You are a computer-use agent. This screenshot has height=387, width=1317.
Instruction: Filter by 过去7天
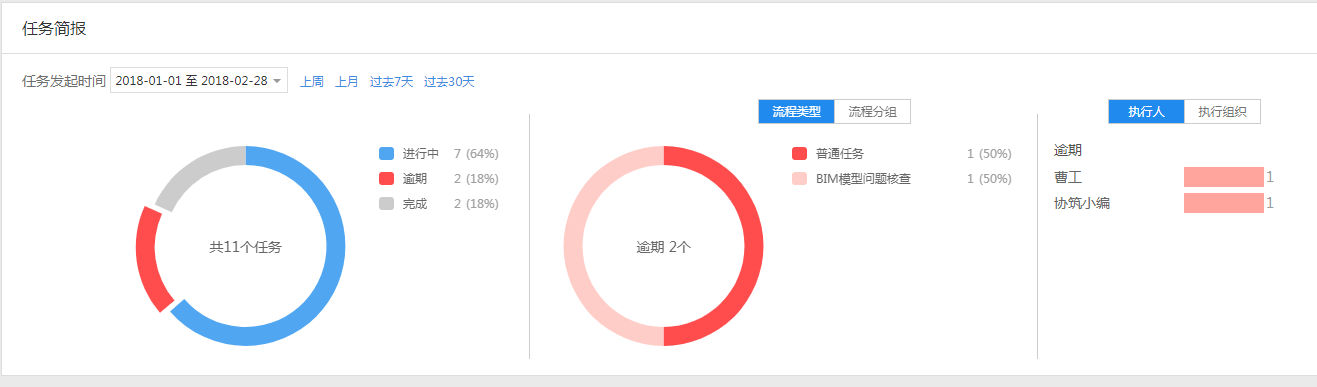click(391, 82)
